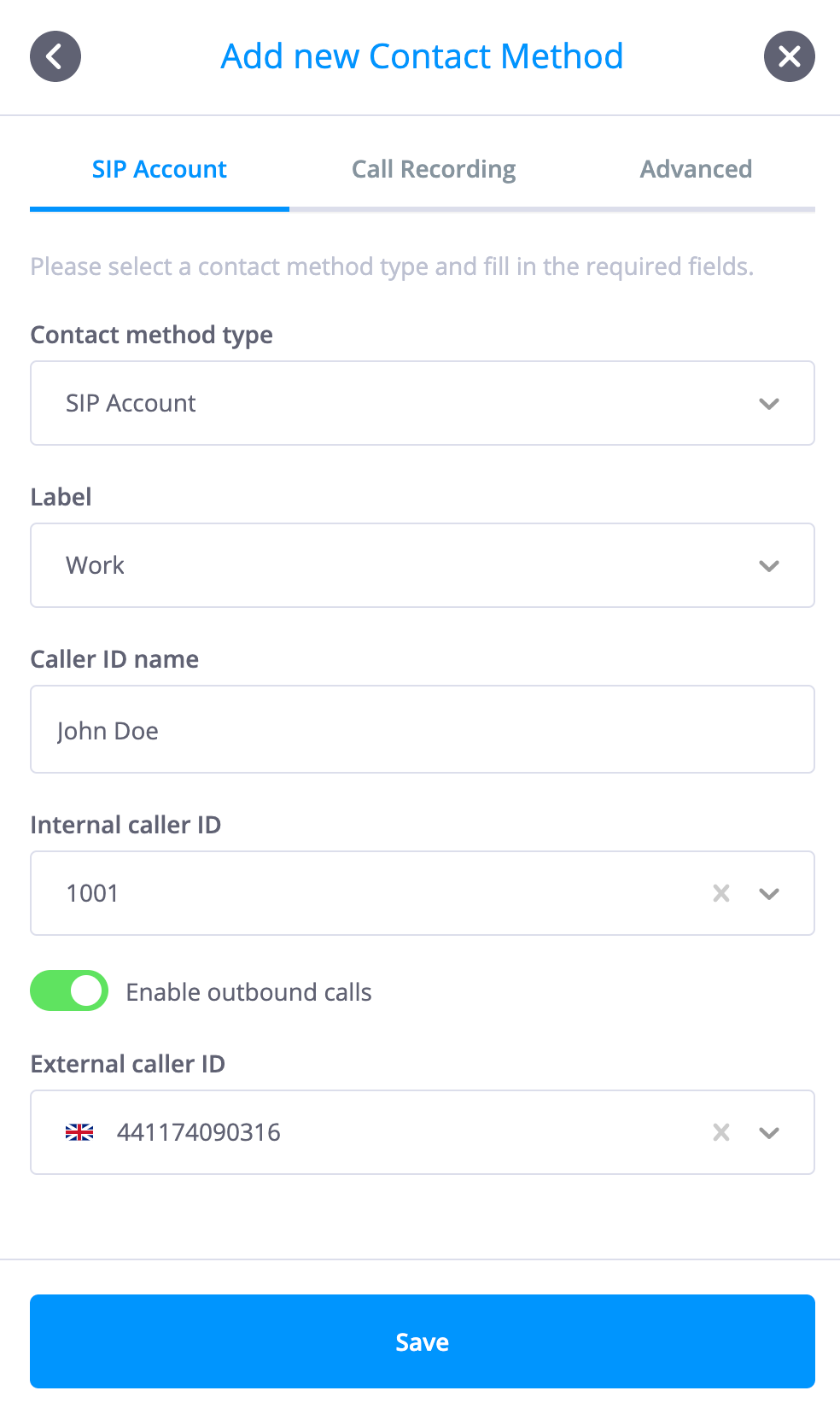This screenshot has width=840, height=1414.
Task: Click the Caller ID name field
Action: tap(423, 729)
